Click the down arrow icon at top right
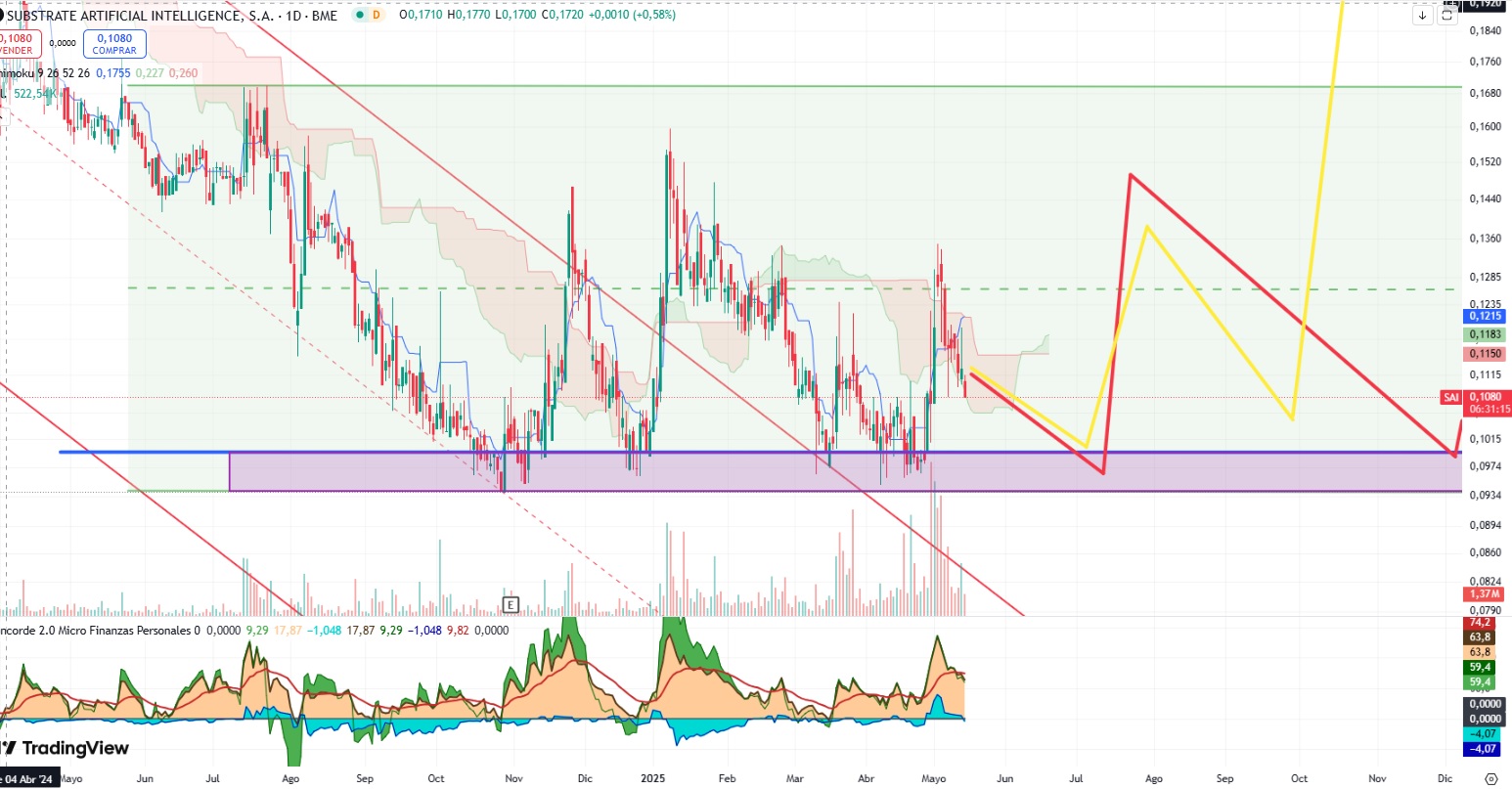The height and width of the screenshot is (789, 1512). point(1423,16)
